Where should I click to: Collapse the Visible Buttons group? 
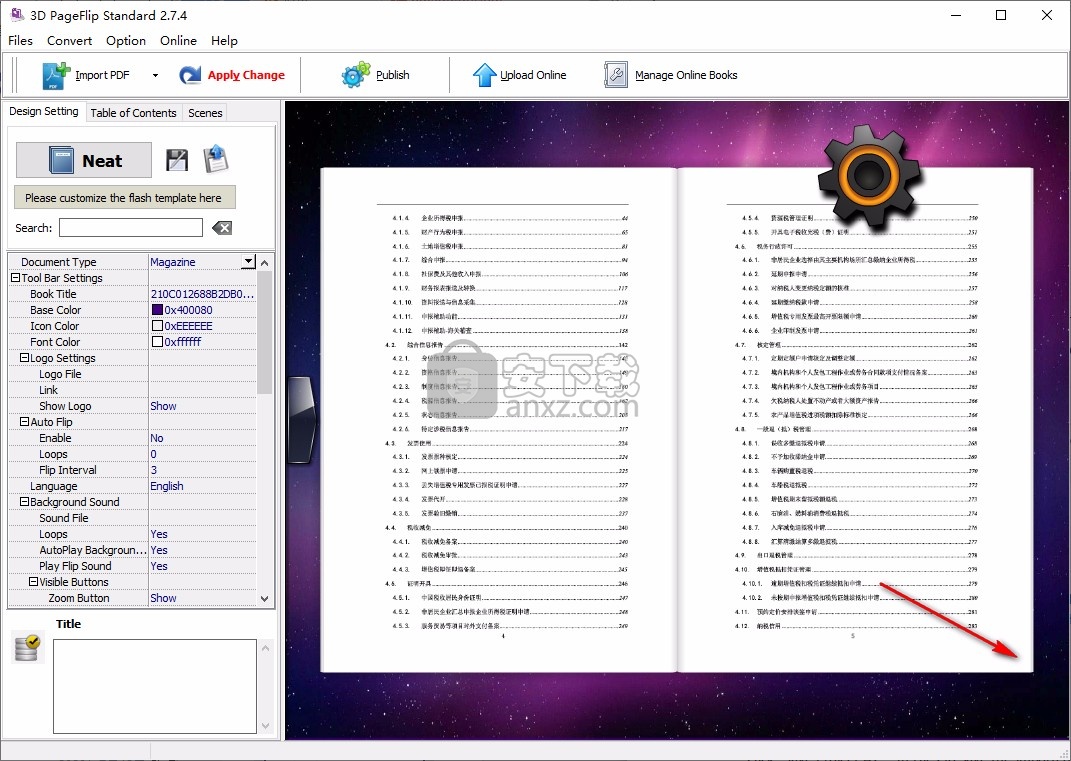pyautogui.click(x=33, y=581)
